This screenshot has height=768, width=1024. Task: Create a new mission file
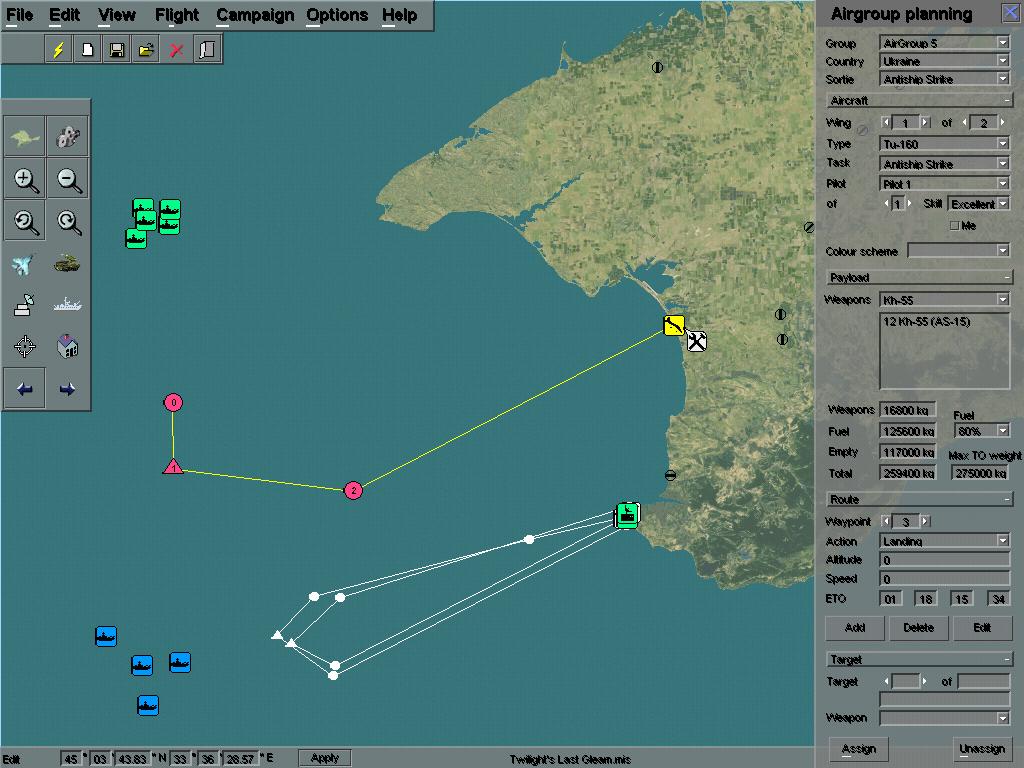pos(88,50)
